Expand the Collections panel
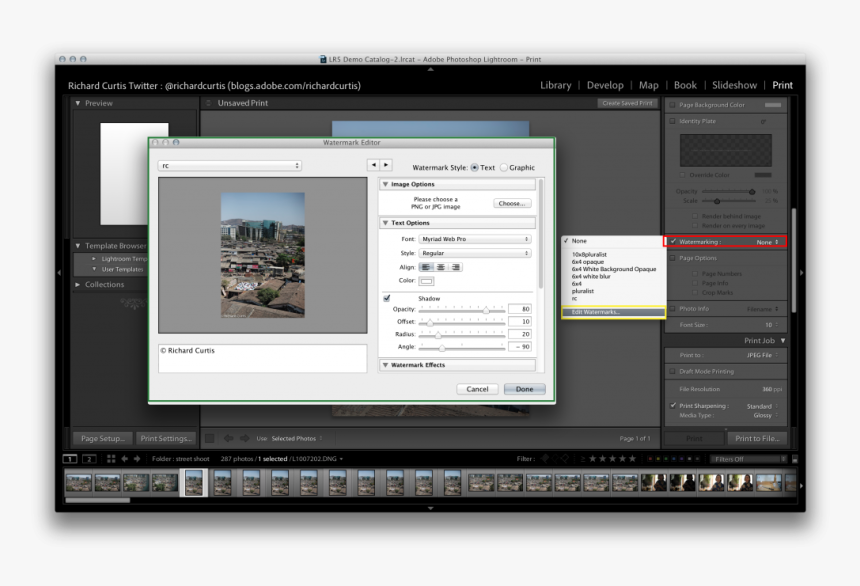 (78, 284)
